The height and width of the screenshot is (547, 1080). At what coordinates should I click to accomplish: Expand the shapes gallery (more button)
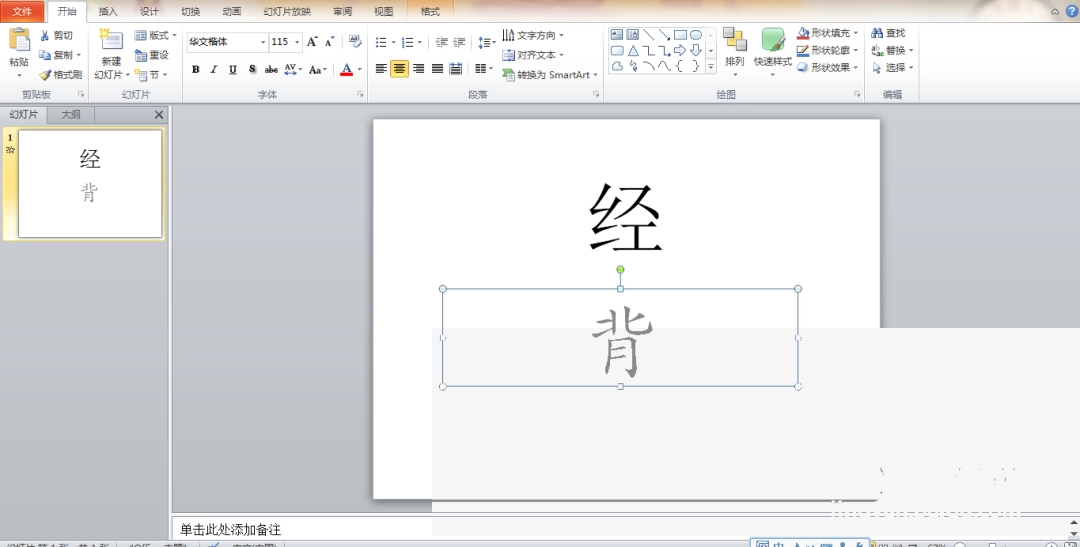pos(711,66)
